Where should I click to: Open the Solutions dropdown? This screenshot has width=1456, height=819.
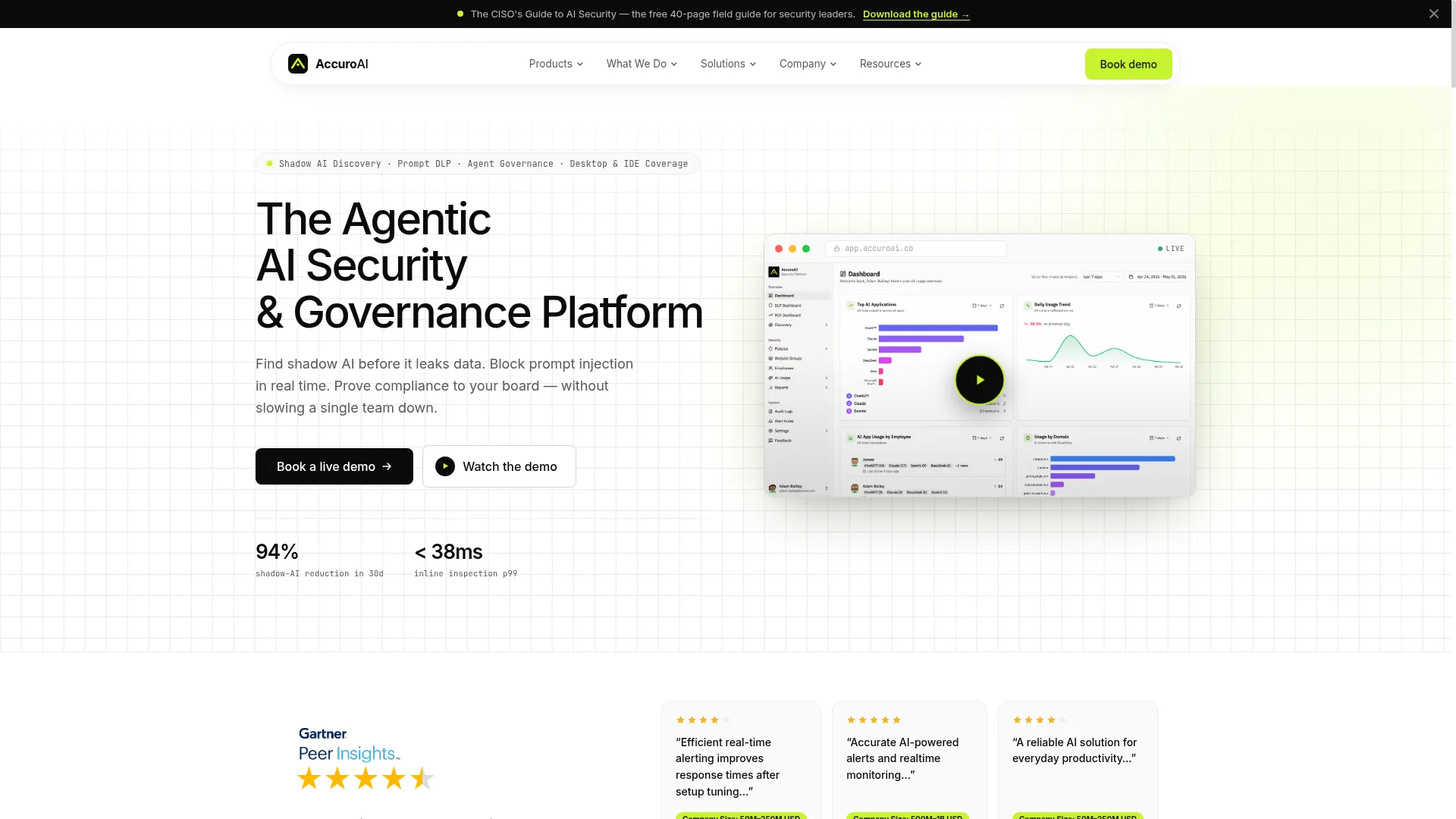coord(728,64)
